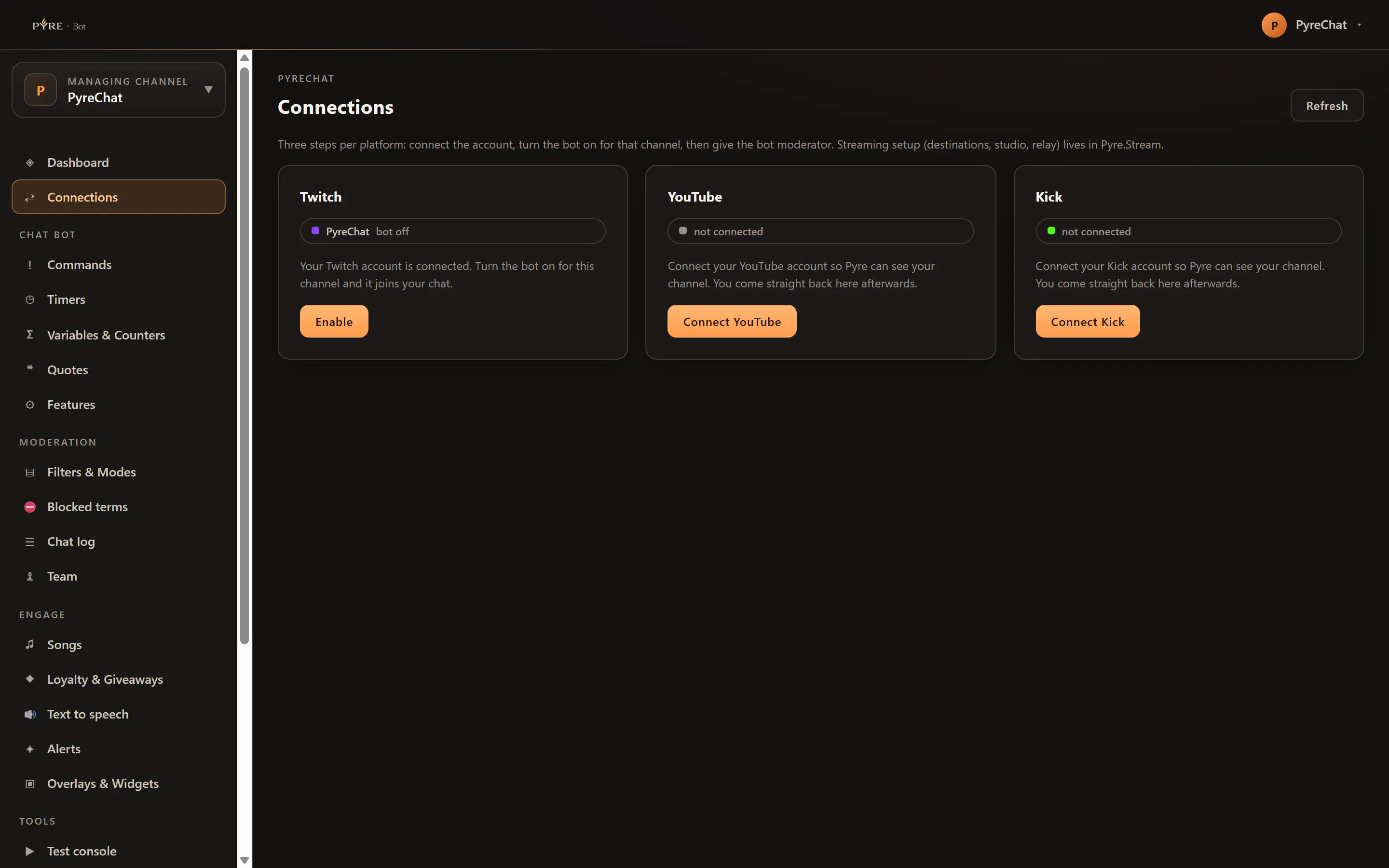Click the sidebar scrollbar thumb
This screenshot has width=1389, height=868.
pyautogui.click(x=245, y=356)
